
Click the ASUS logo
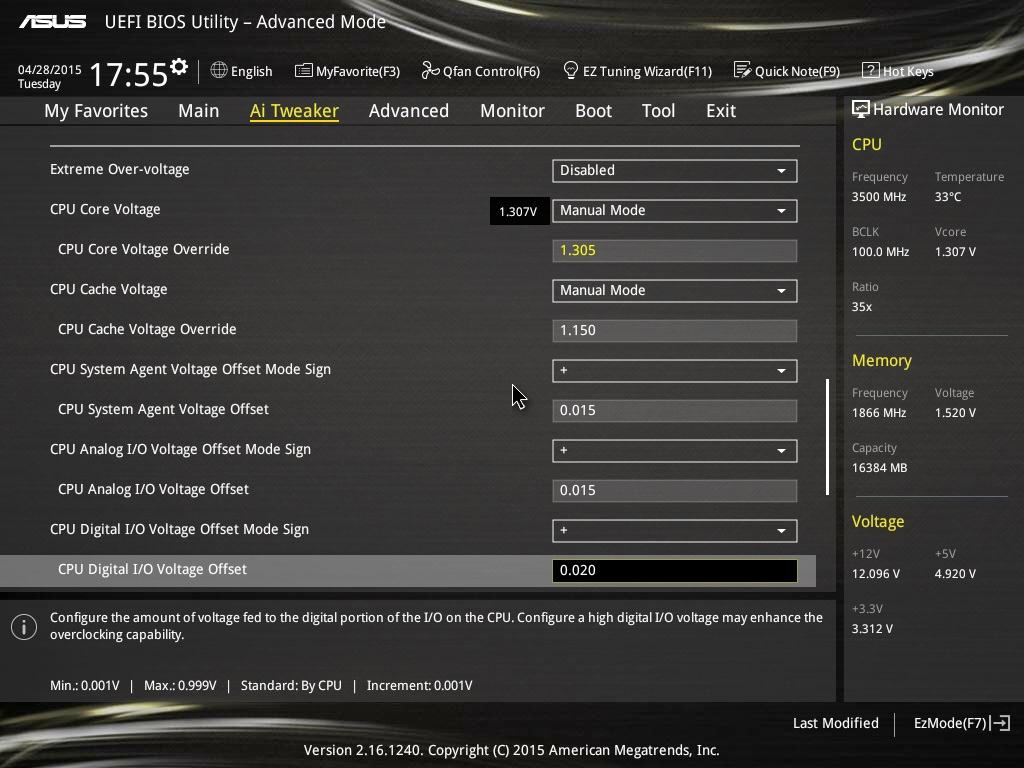pyautogui.click(x=52, y=22)
